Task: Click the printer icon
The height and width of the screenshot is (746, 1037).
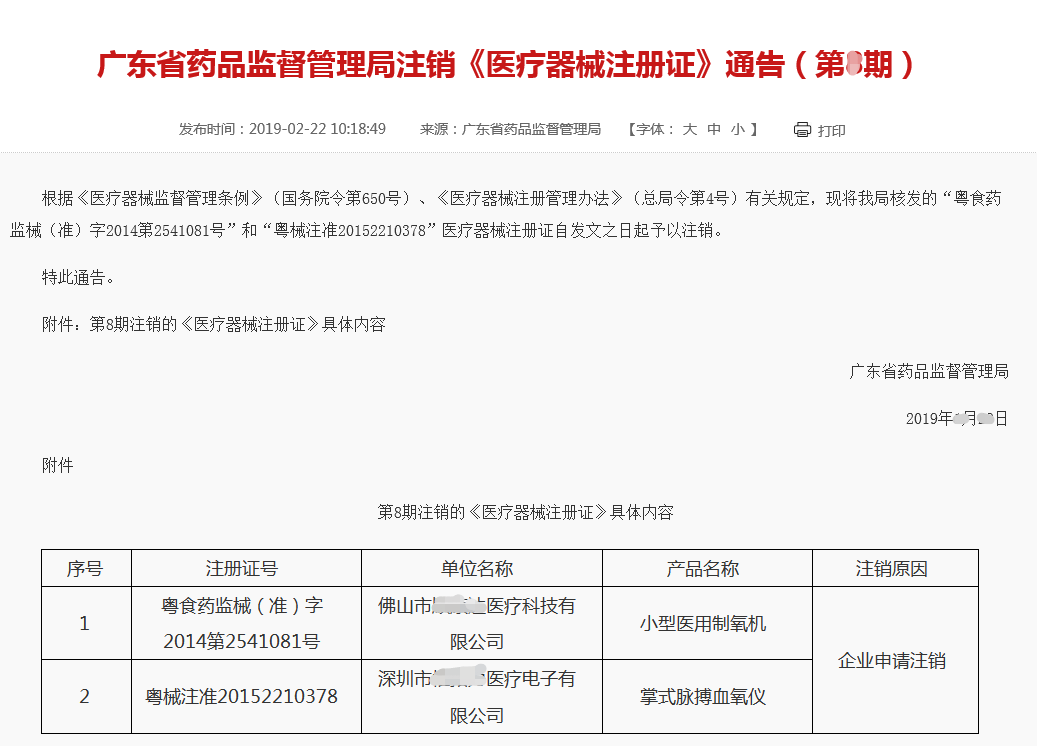Action: [802, 130]
